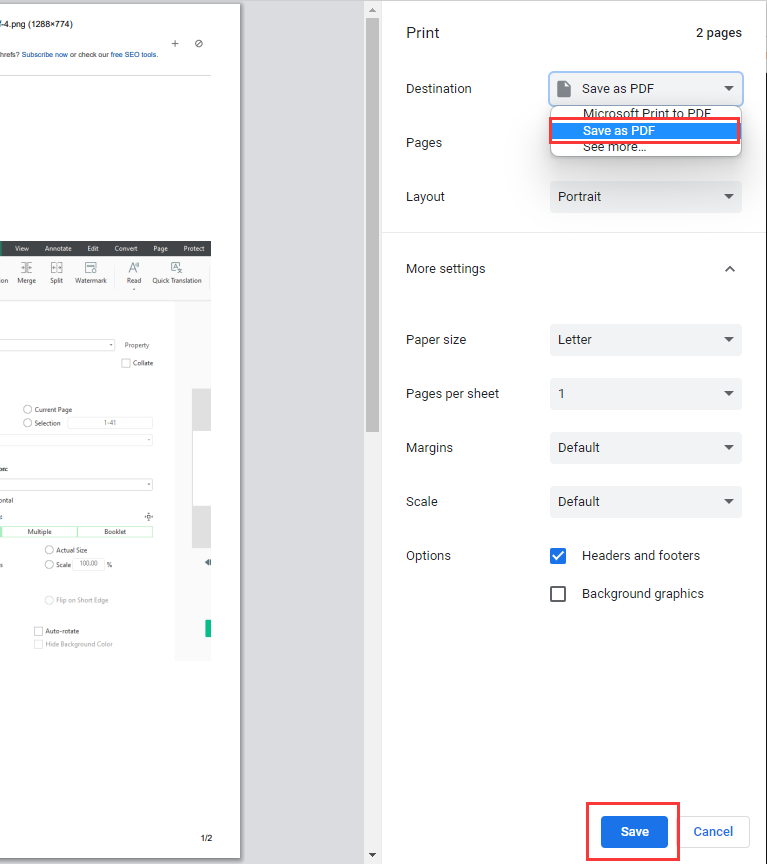767x864 pixels.
Task: Uncheck Headers and footers
Action: click(558, 556)
